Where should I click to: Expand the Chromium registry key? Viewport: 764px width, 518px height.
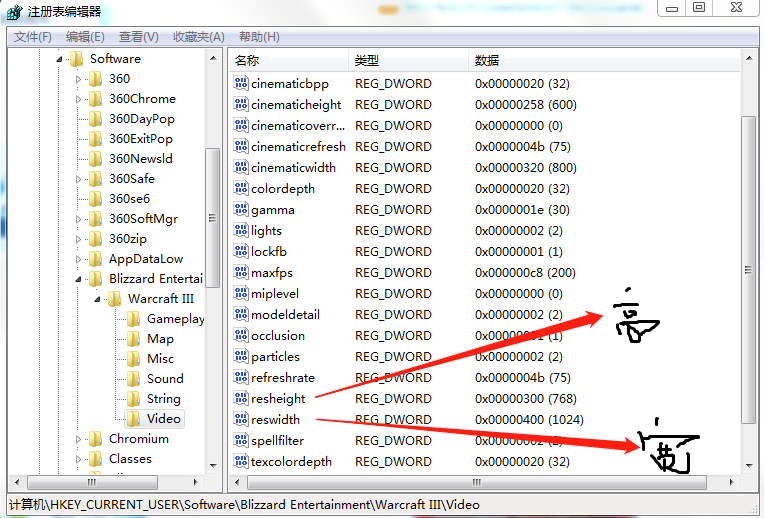tap(78, 439)
